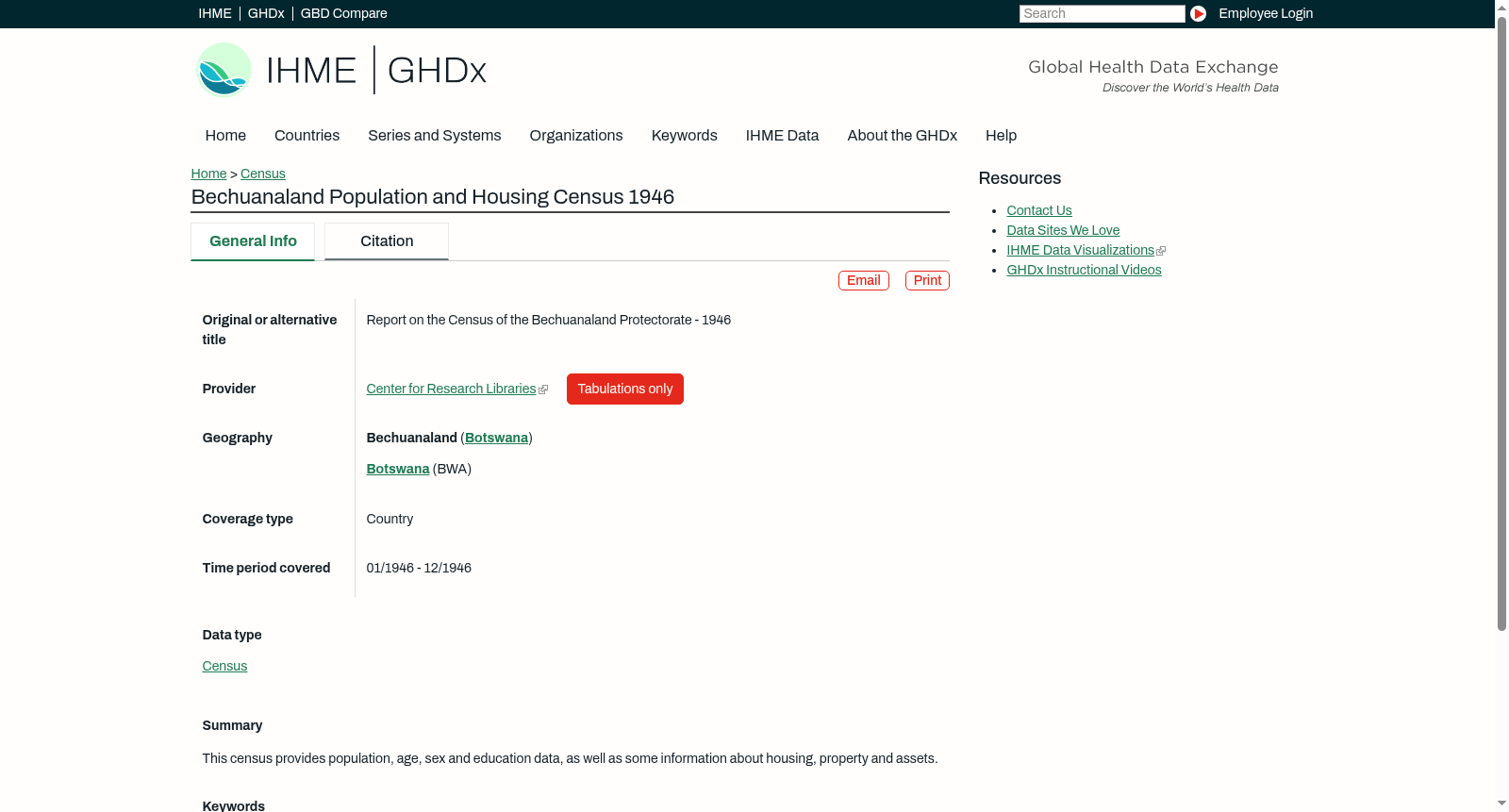1509x812 pixels.
Task: Open the Organizations menu
Action: coord(576,136)
